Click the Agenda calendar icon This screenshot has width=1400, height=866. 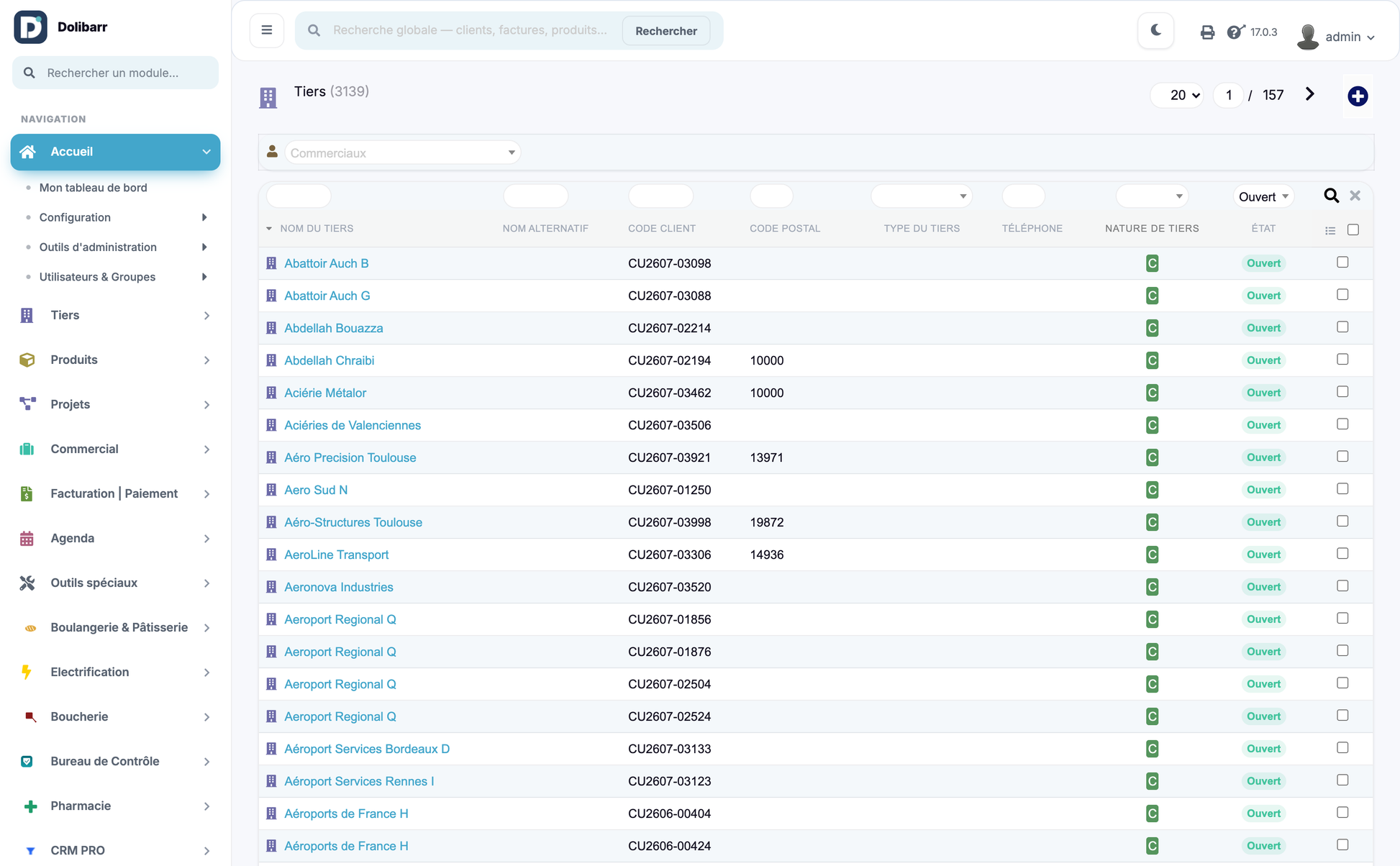27,538
